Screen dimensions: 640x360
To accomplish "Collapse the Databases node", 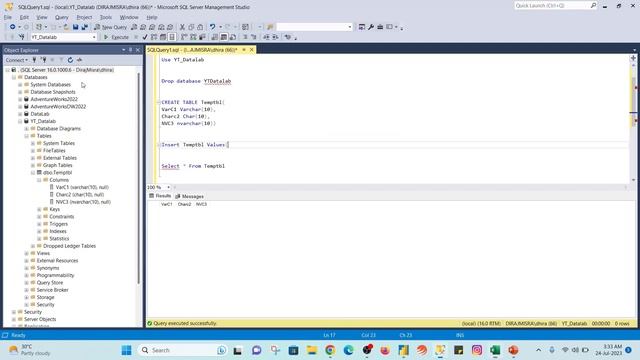I will tap(14, 77).
